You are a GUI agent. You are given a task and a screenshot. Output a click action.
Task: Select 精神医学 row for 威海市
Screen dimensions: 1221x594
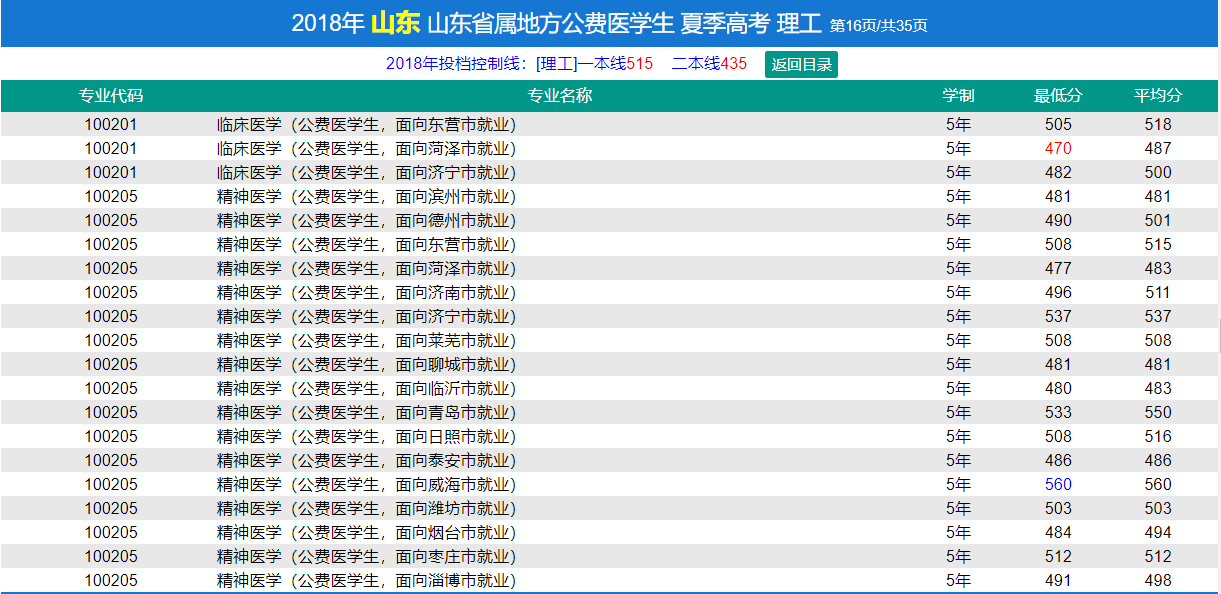click(366, 485)
